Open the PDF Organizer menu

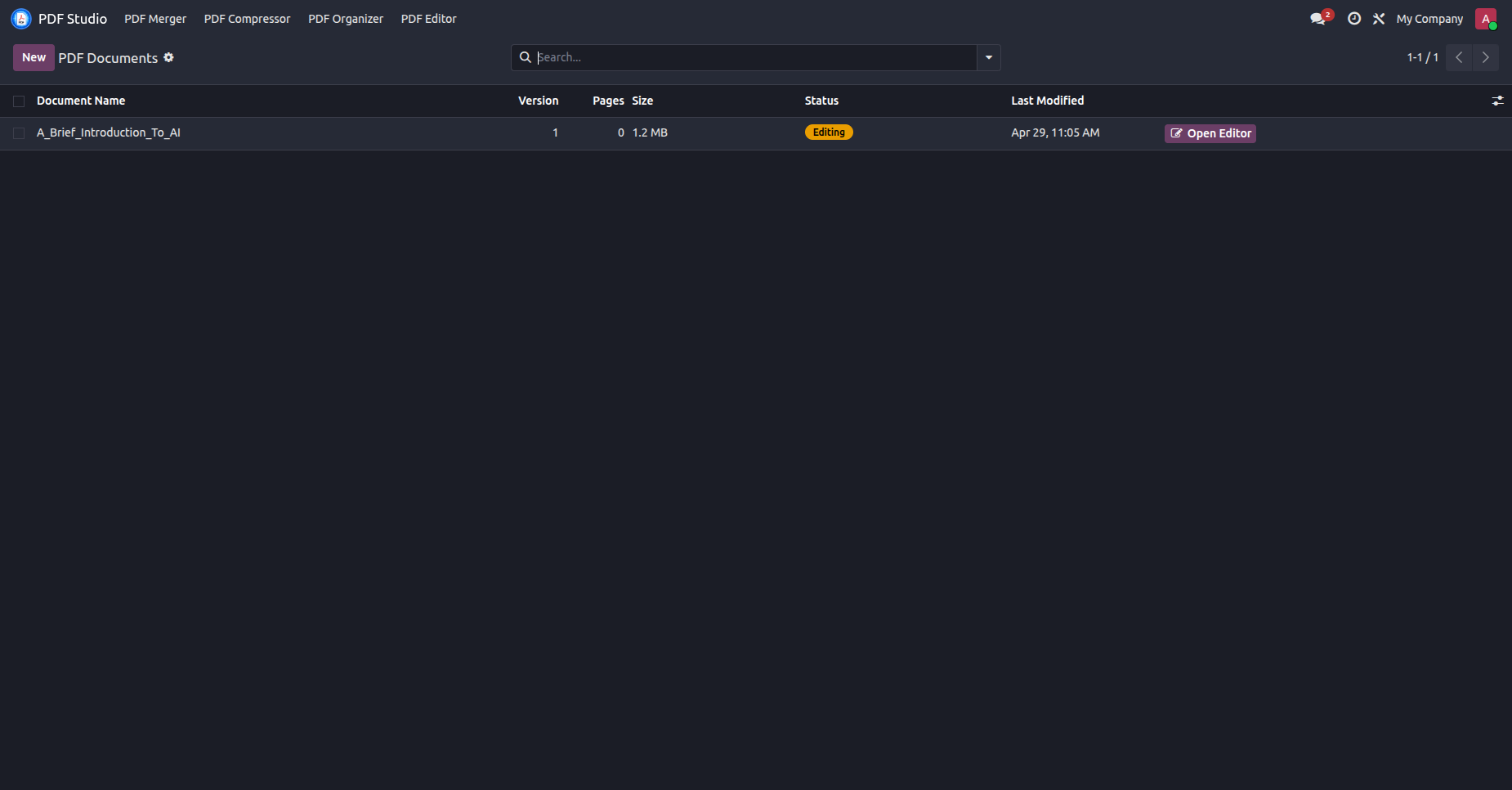coord(346,19)
